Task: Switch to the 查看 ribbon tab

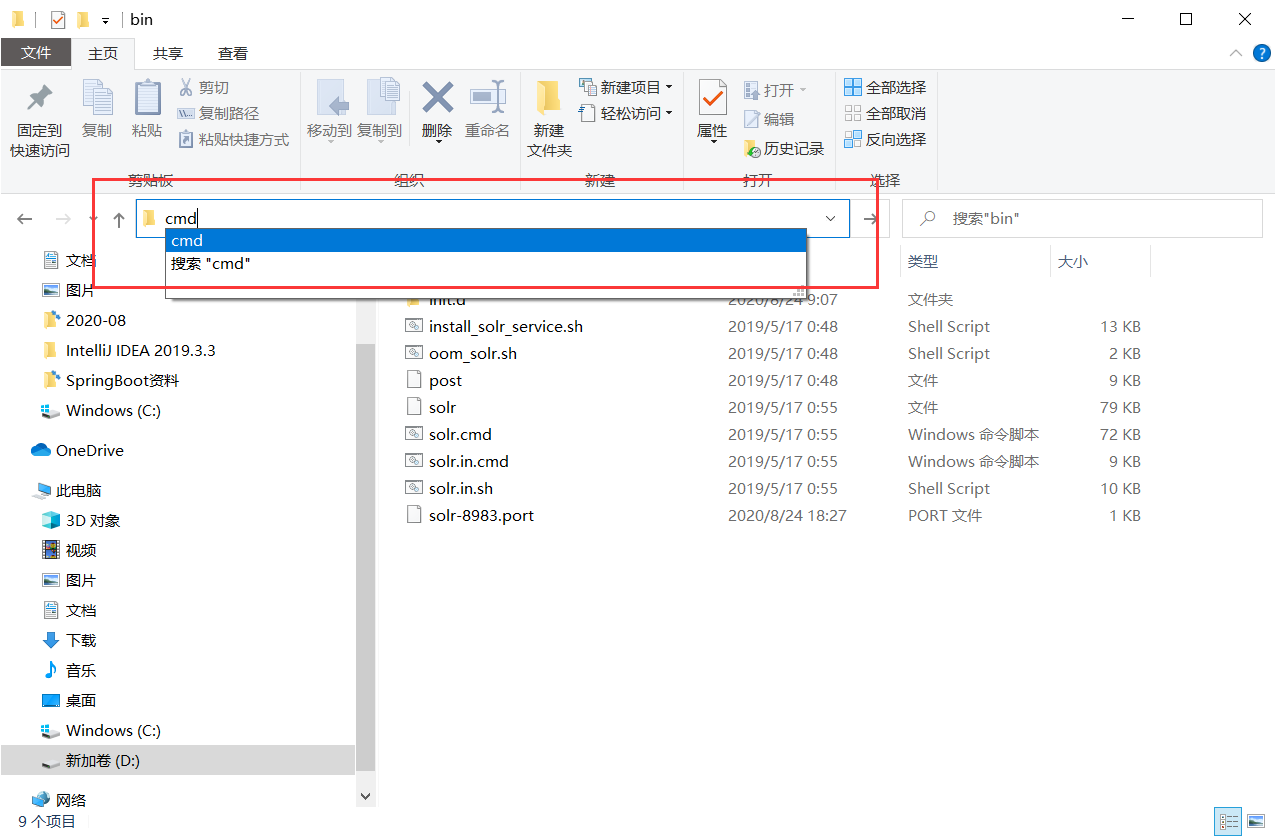Action: pyautogui.click(x=233, y=53)
